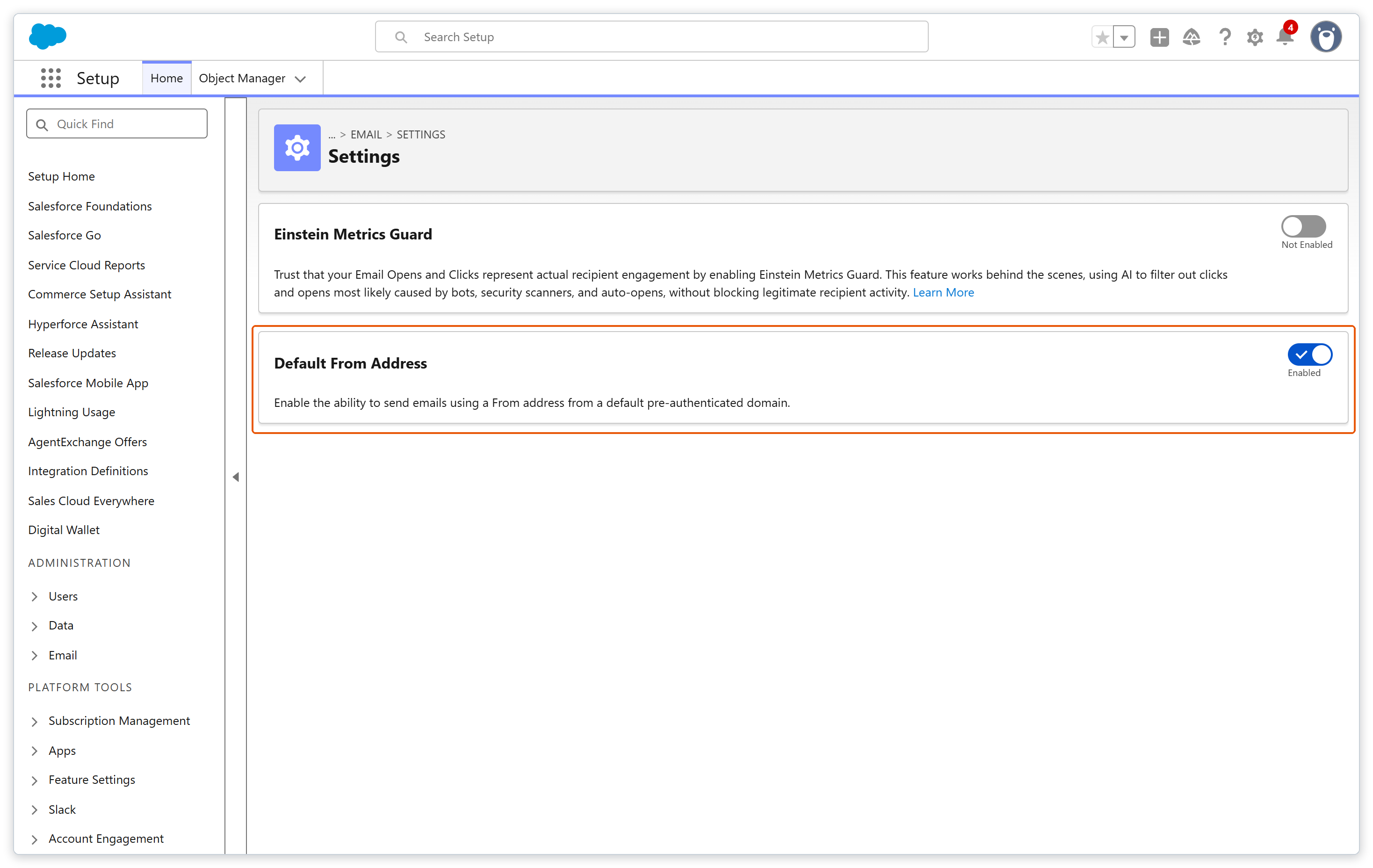Viewport: 1373px width, 868px height.
Task: Open Digital Wallet
Action: point(63,530)
